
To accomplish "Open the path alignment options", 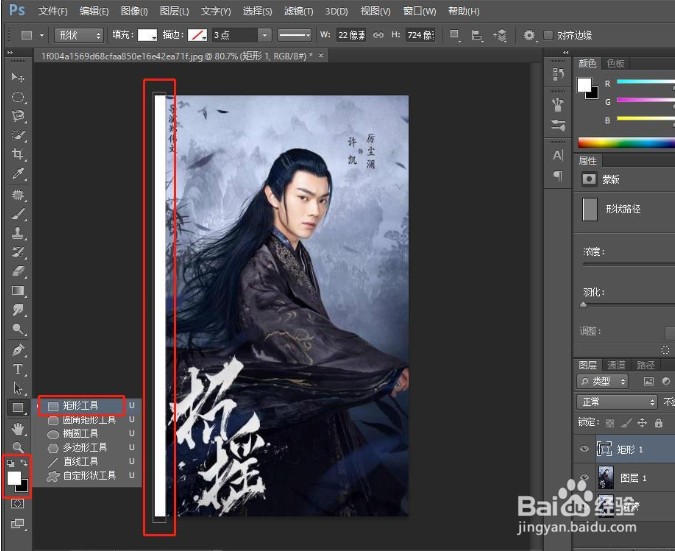I will coord(477,35).
